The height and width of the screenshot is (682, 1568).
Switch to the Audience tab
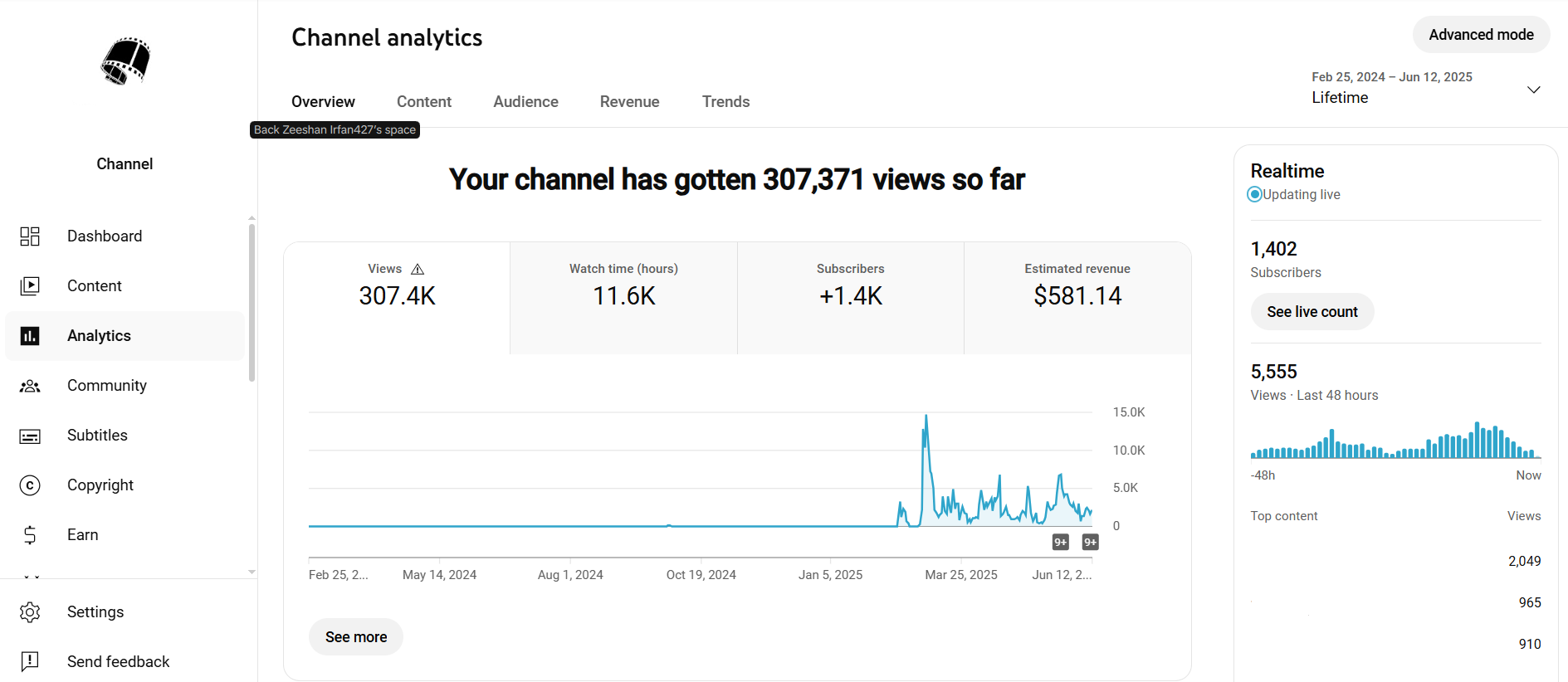tap(525, 102)
